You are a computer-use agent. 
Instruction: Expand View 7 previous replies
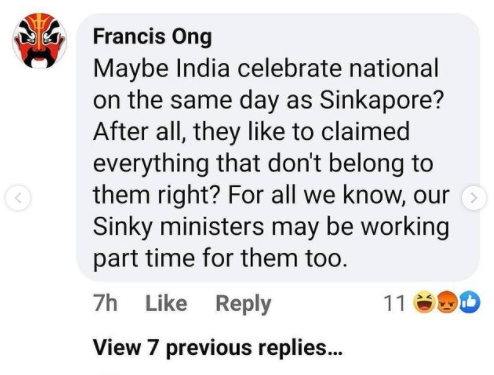point(218,348)
